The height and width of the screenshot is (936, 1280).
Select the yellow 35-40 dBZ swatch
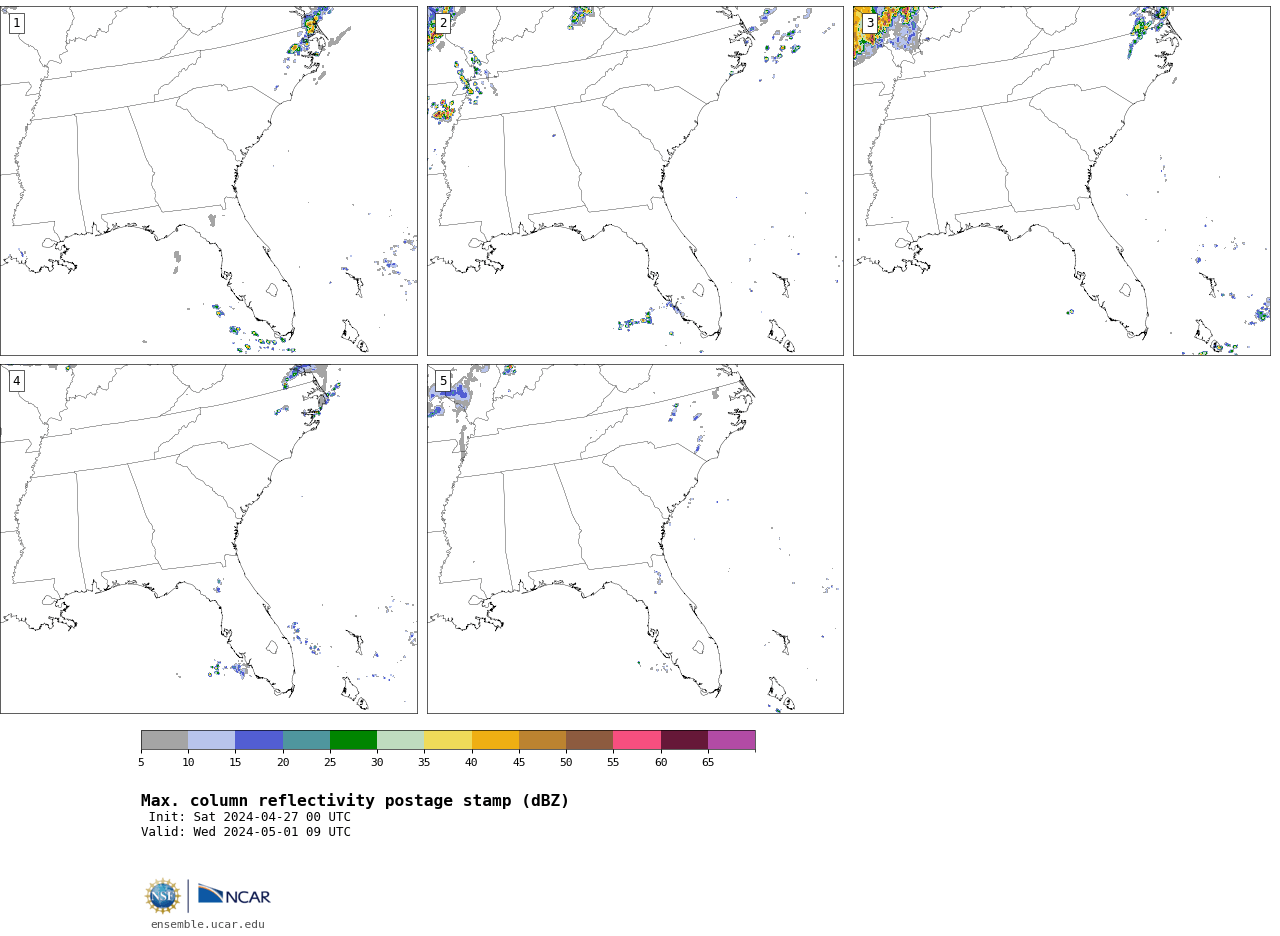(x=448, y=740)
